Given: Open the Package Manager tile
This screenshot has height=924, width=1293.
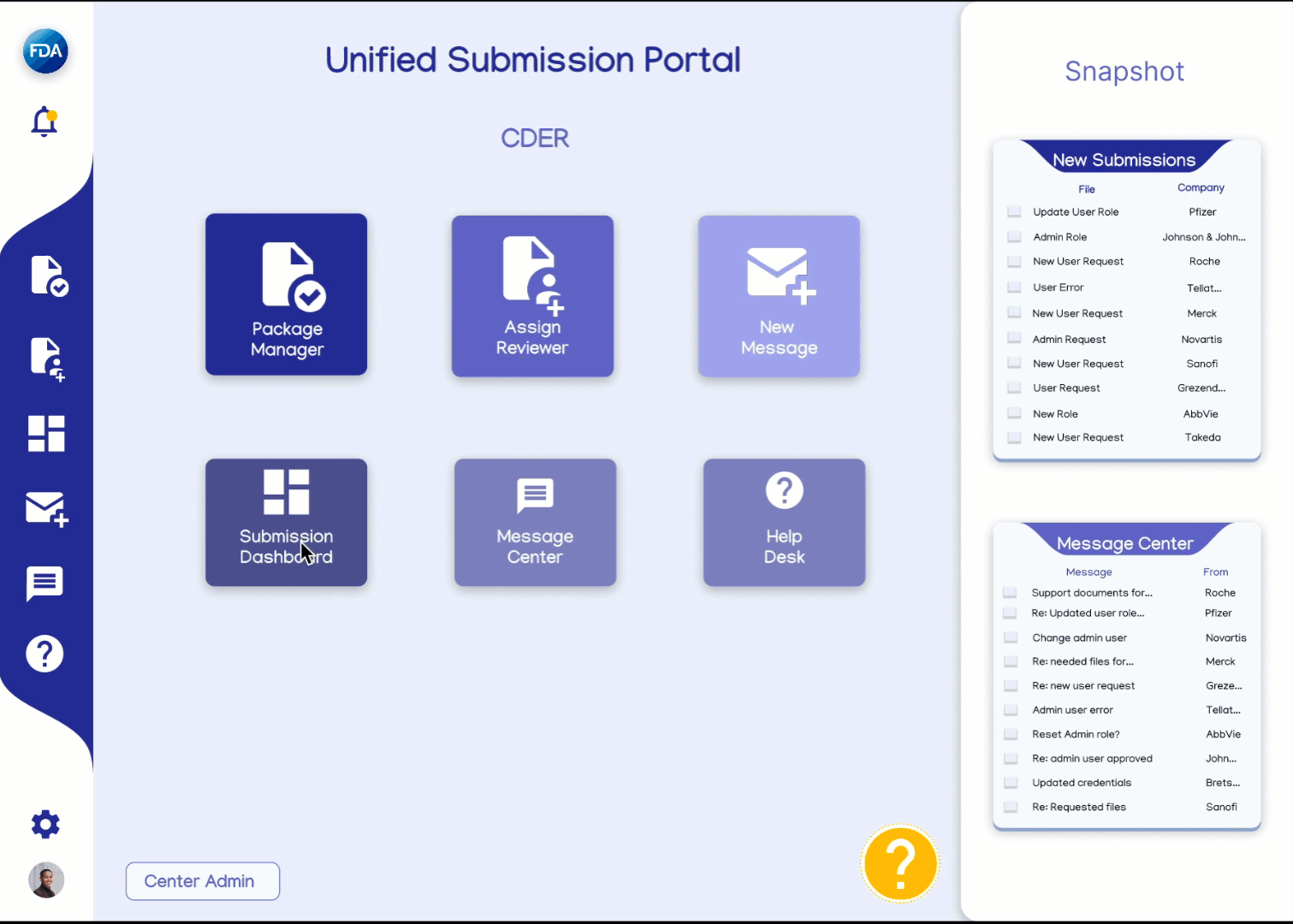Looking at the screenshot, I should [x=286, y=294].
